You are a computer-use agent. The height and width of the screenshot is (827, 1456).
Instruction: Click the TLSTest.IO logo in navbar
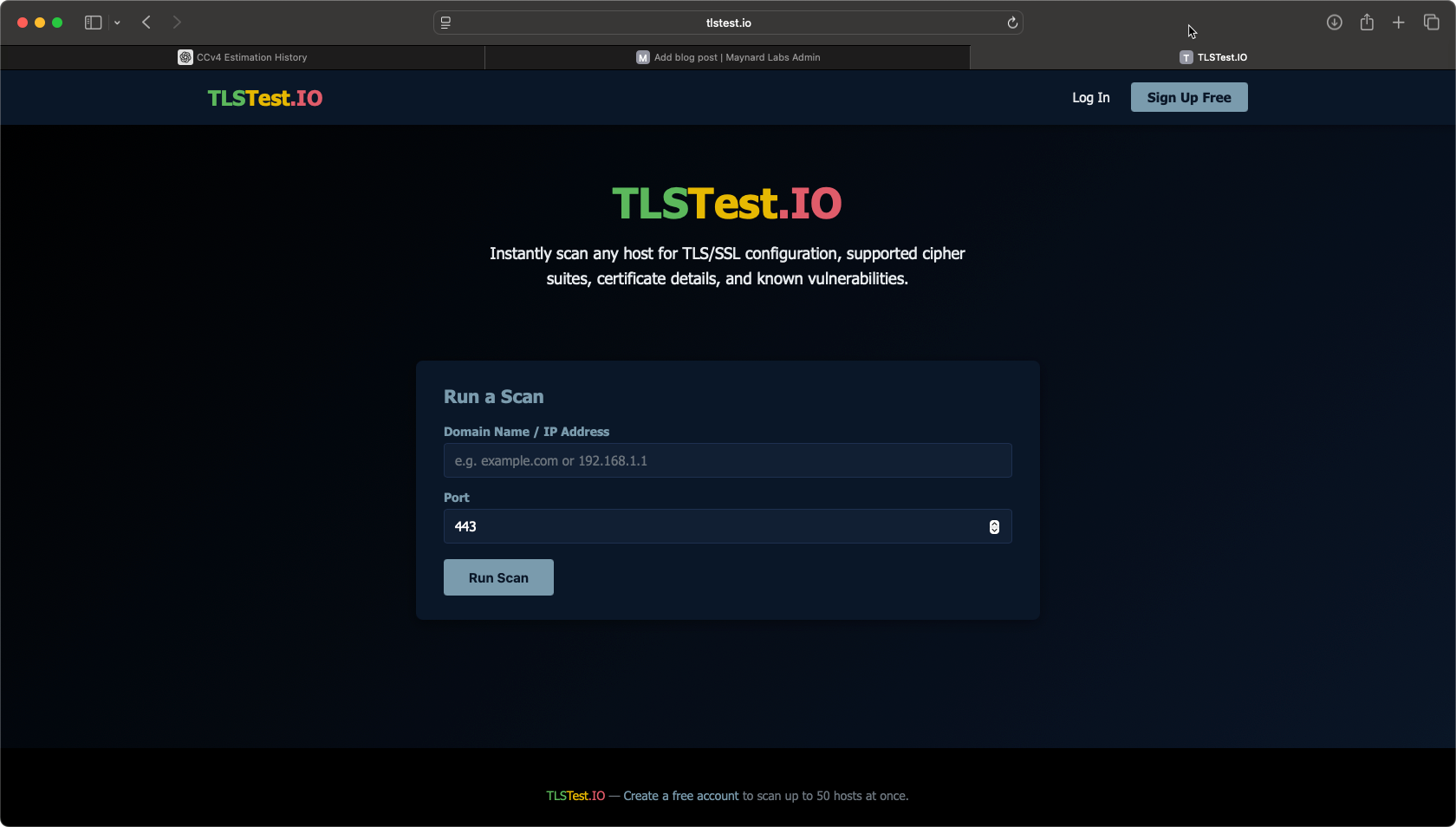(265, 98)
